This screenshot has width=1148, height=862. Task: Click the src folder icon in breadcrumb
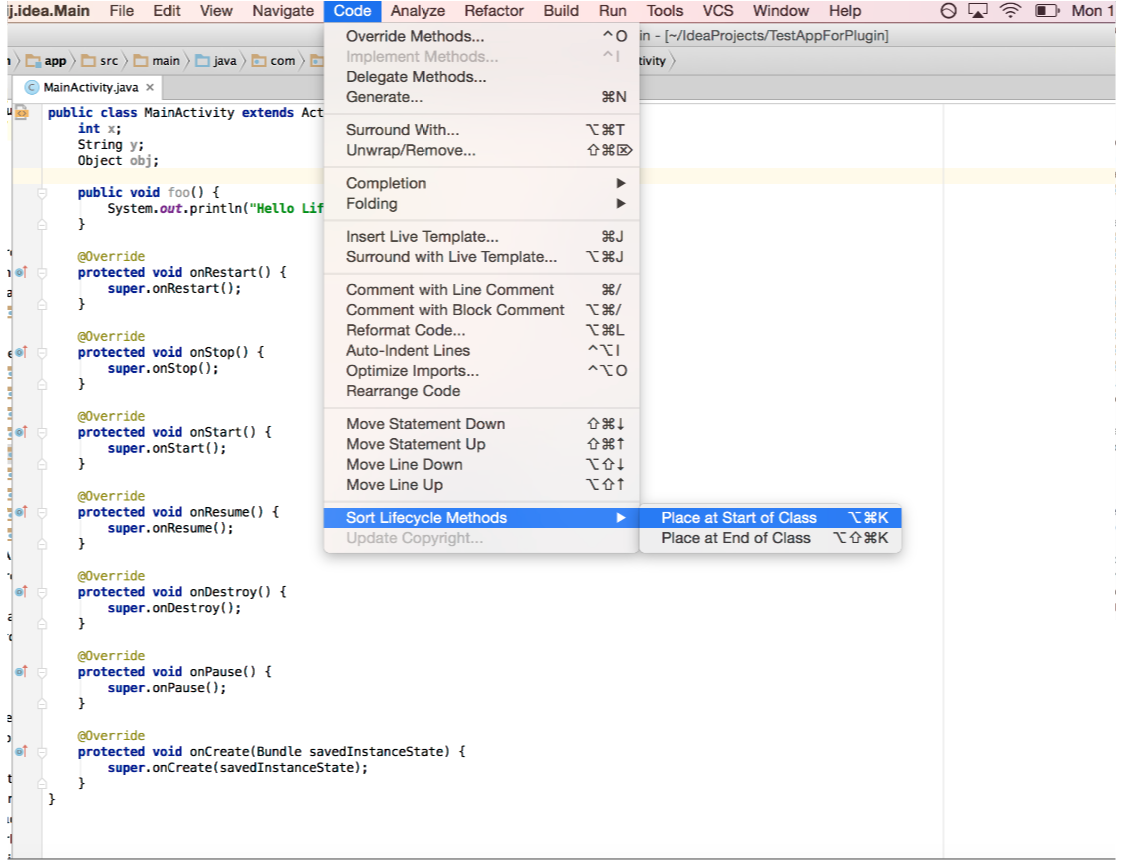pos(89,61)
